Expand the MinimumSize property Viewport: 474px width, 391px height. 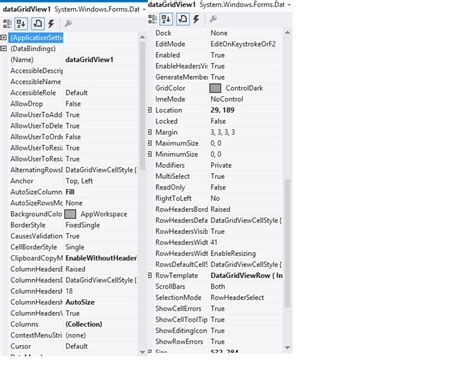[x=150, y=154]
